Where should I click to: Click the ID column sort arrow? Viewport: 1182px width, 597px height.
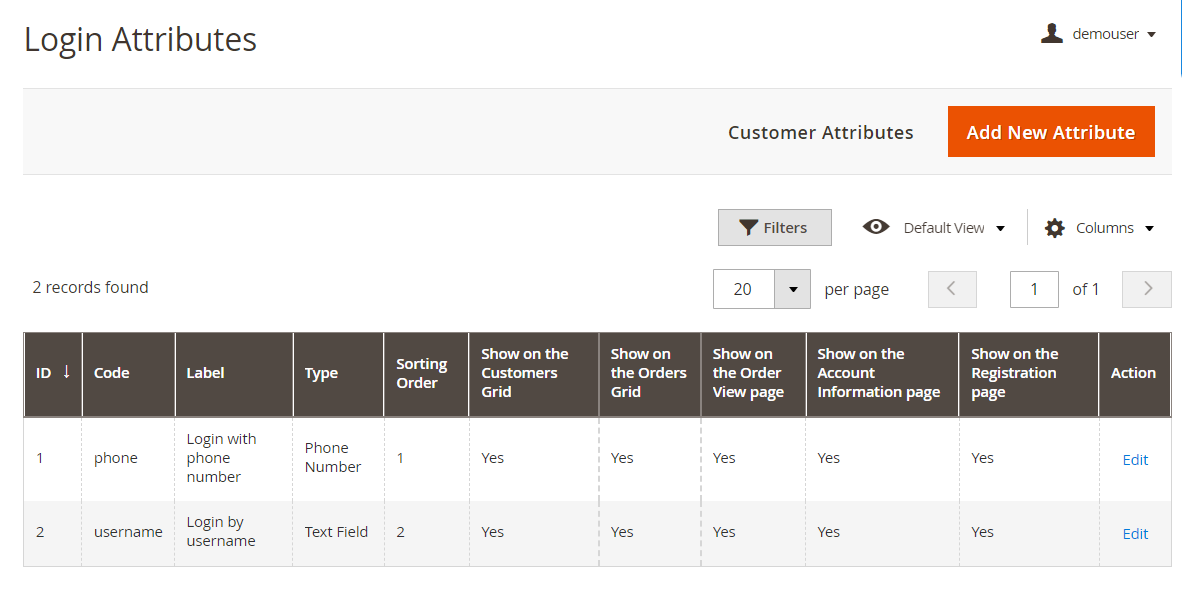pyautogui.click(x=67, y=372)
